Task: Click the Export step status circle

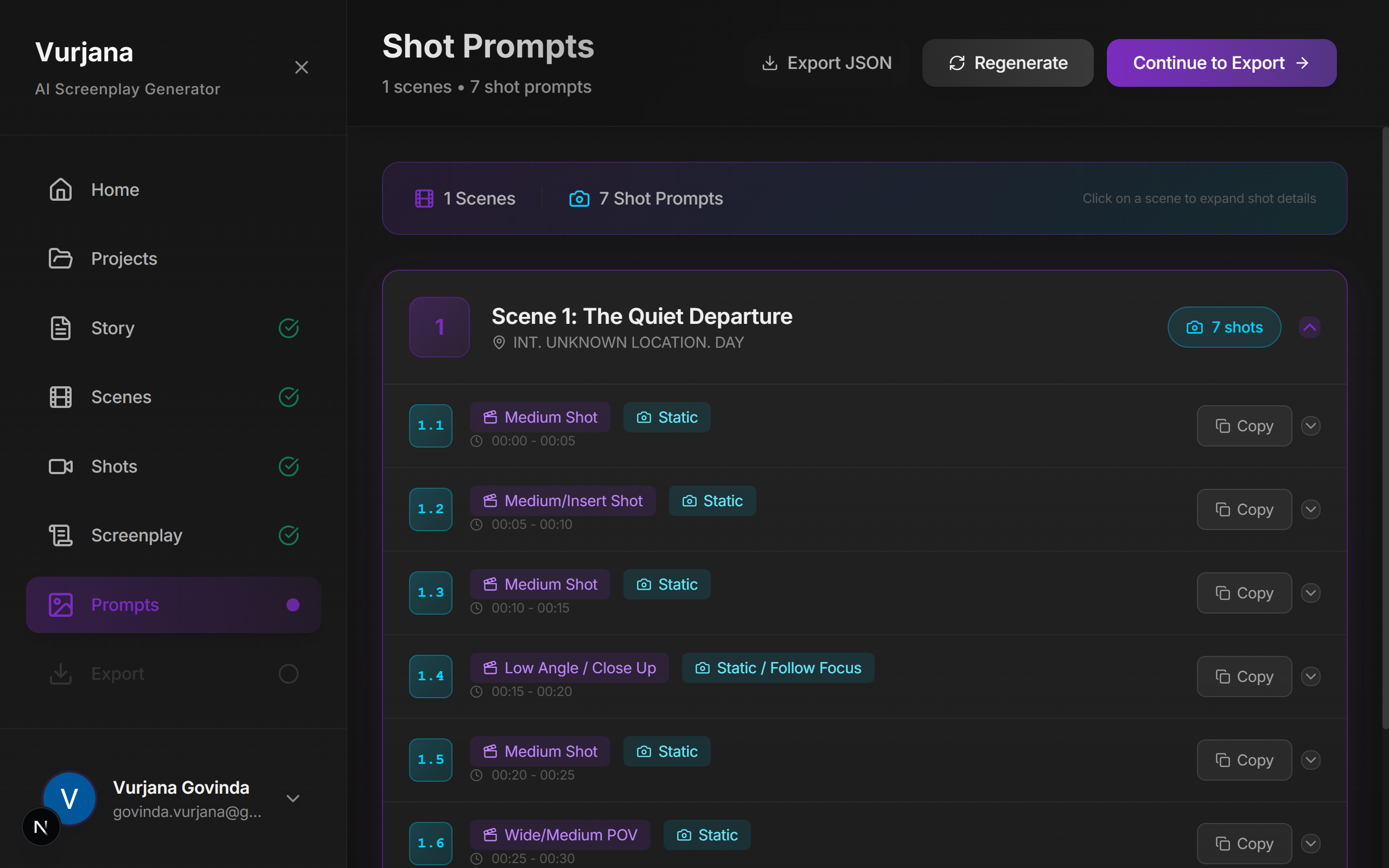Action: 289,673
